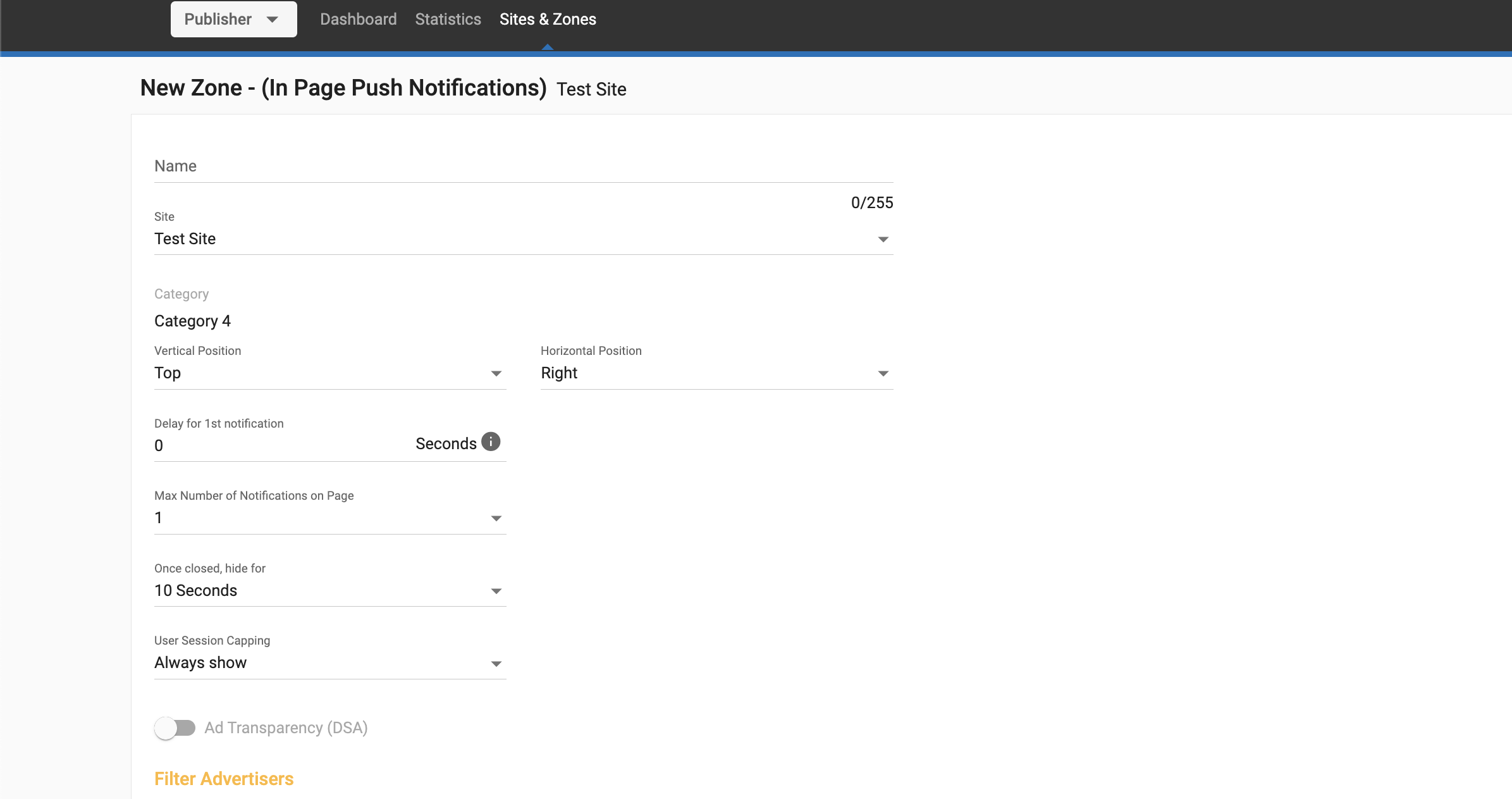
Task: Click the Filter Advertisers heading
Action: point(224,779)
